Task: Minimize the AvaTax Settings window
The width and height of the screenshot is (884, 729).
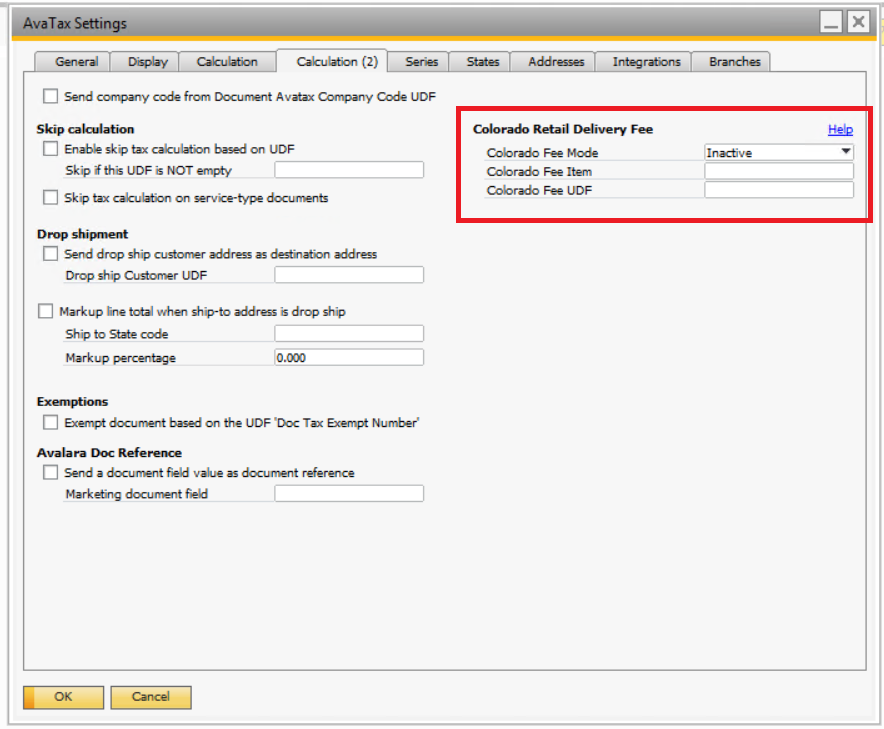Action: tap(830, 22)
